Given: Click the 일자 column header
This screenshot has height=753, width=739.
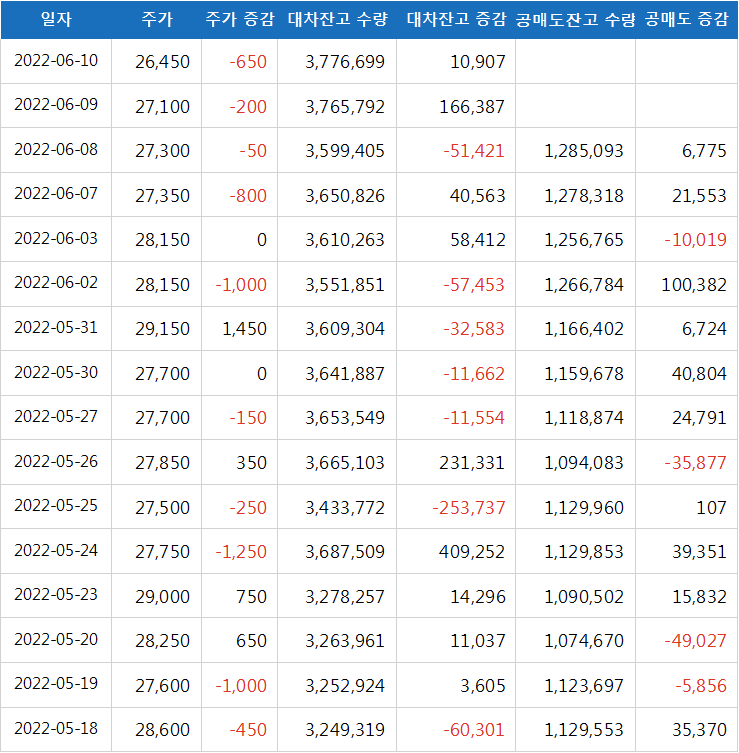Looking at the screenshot, I should 56,19.
